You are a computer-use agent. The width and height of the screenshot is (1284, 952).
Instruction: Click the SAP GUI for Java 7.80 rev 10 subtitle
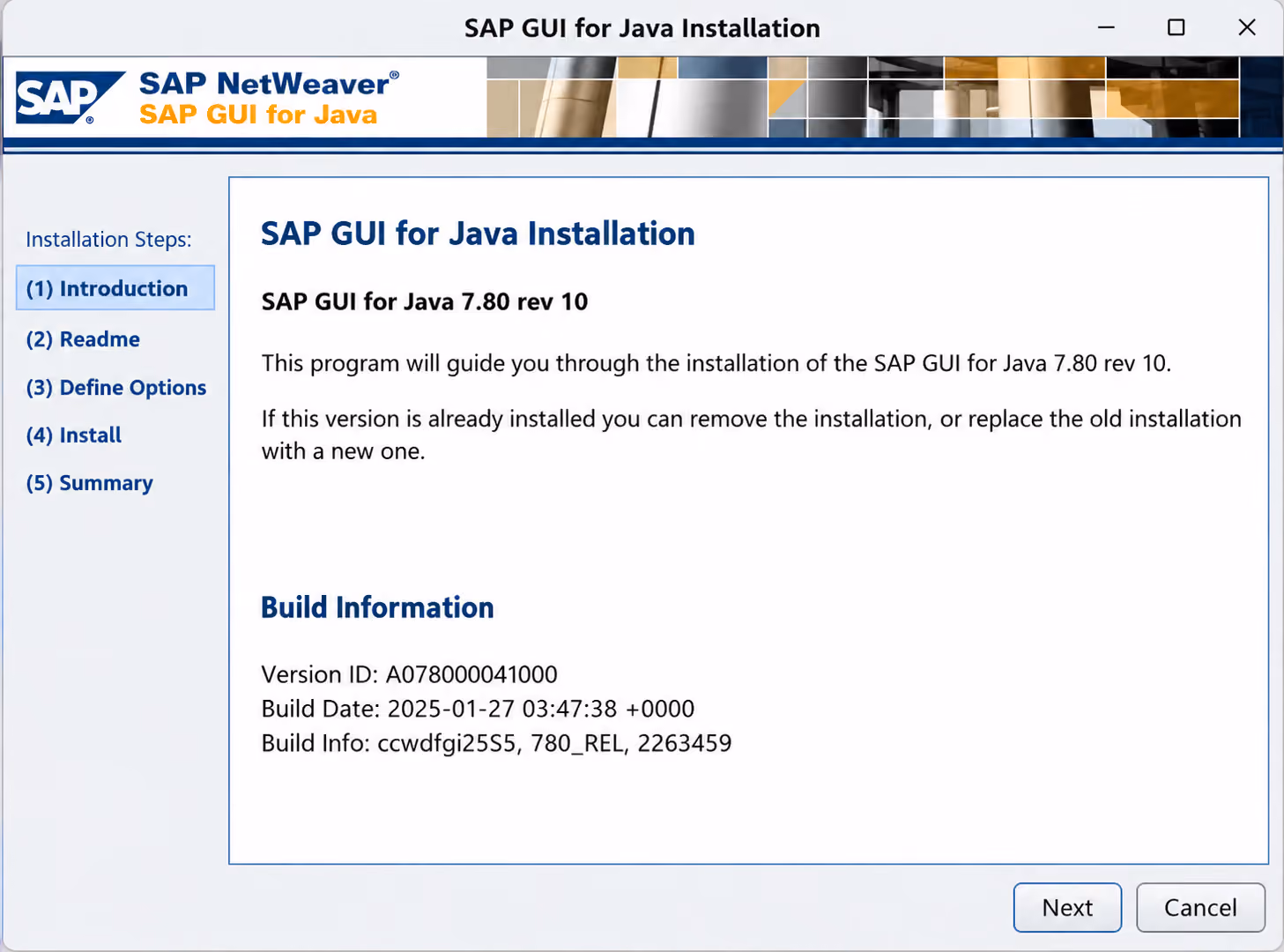pyautogui.click(x=425, y=301)
